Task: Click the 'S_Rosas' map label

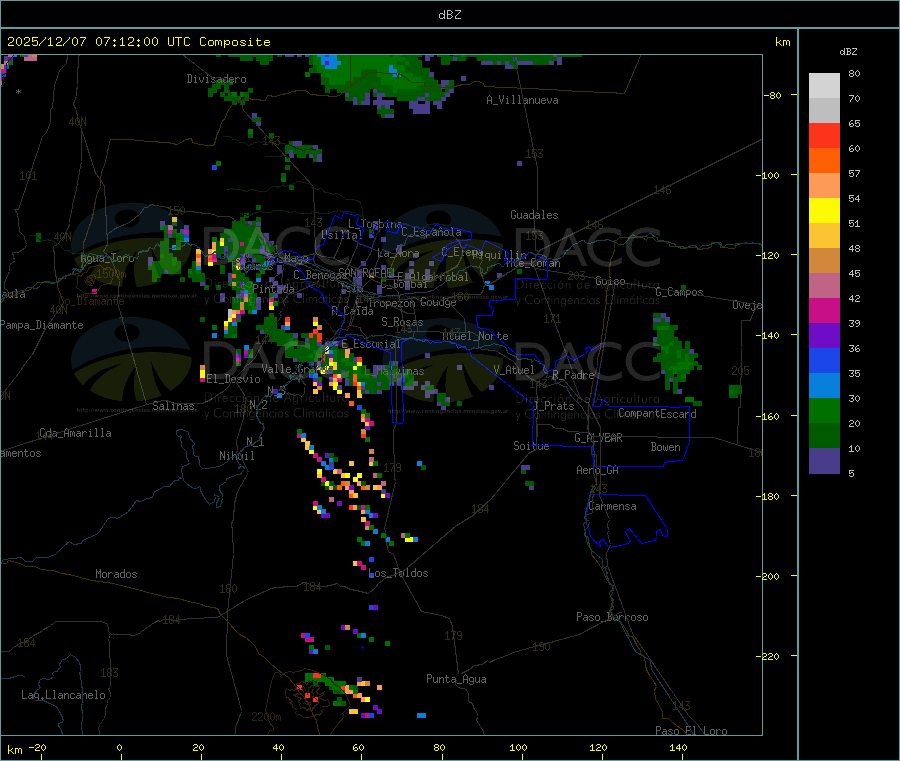Action: point(402,322)
